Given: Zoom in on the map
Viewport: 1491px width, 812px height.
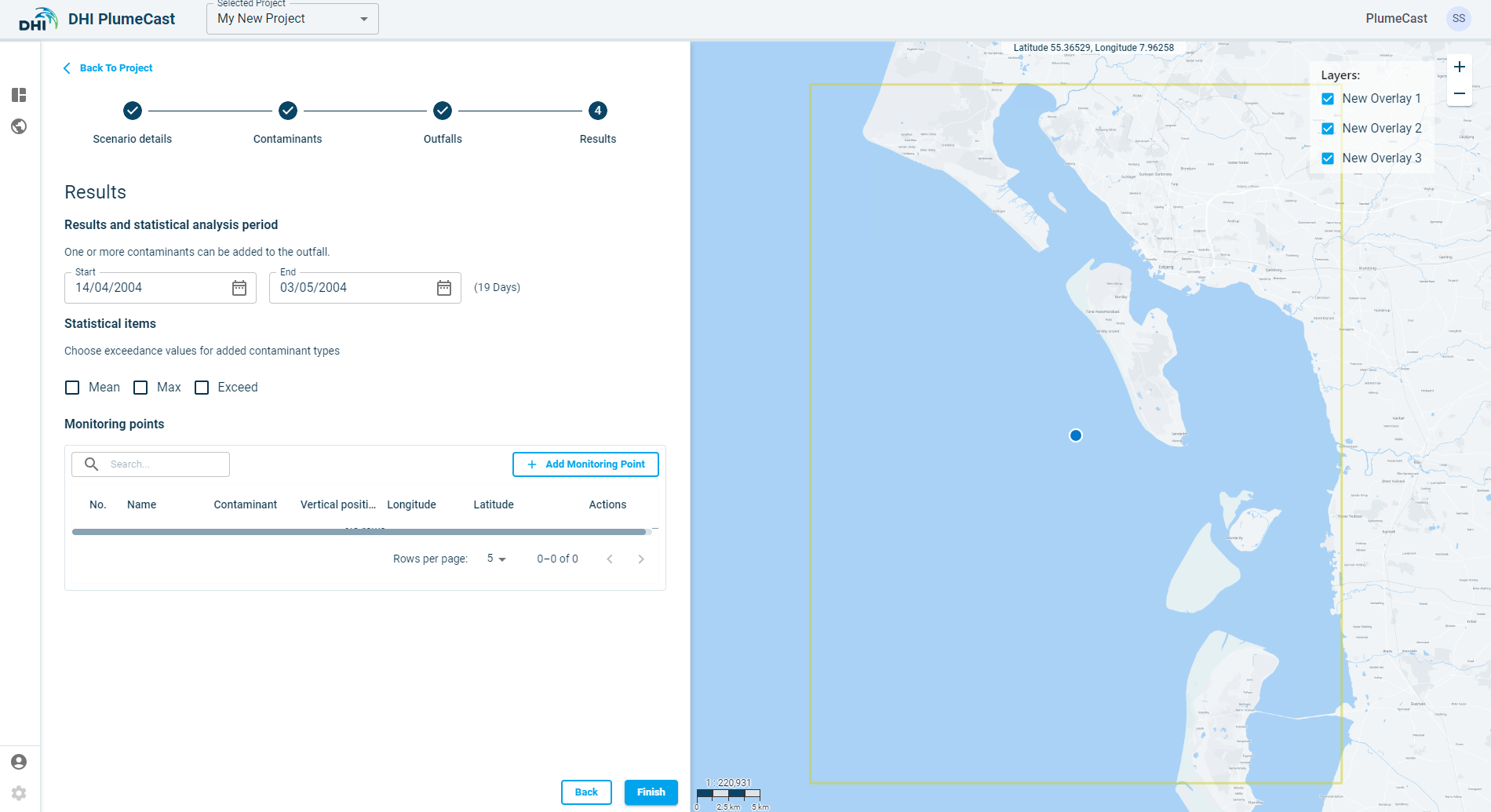Looking at the screenshot, I should pyautogui.click(x=1459, y=67).
